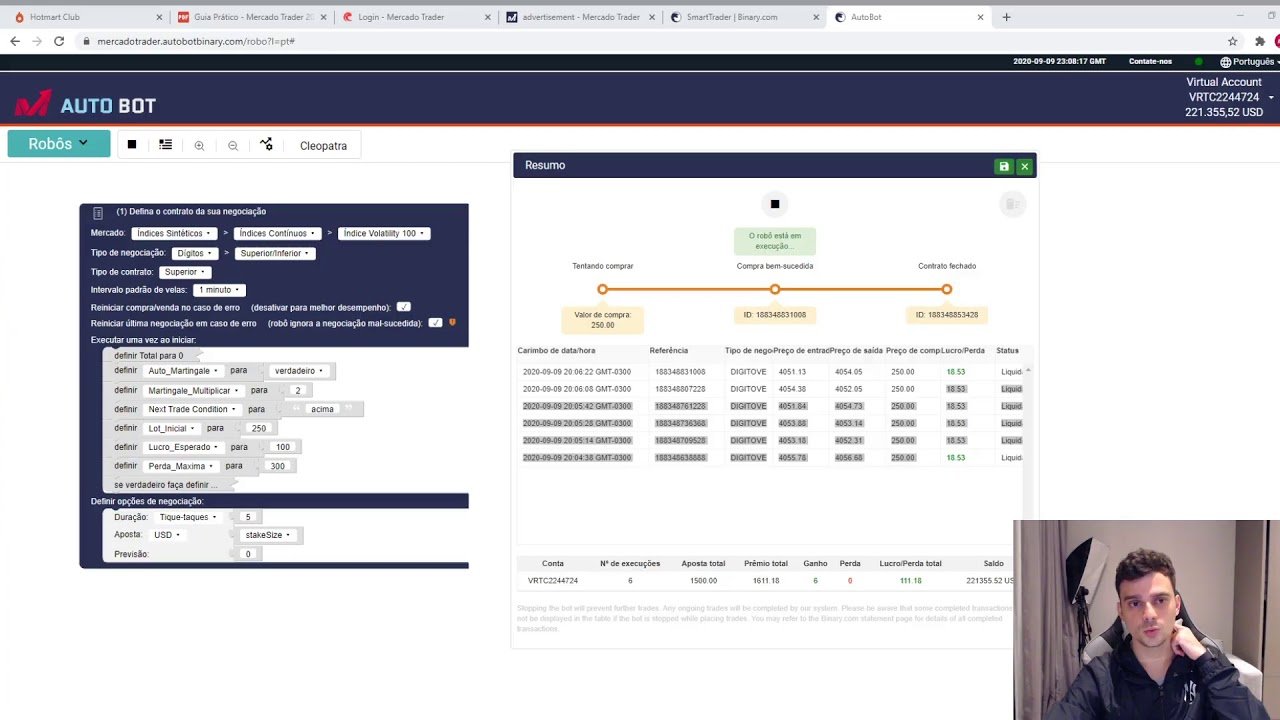Select the AutoBot browser tab

coord(908,17)
